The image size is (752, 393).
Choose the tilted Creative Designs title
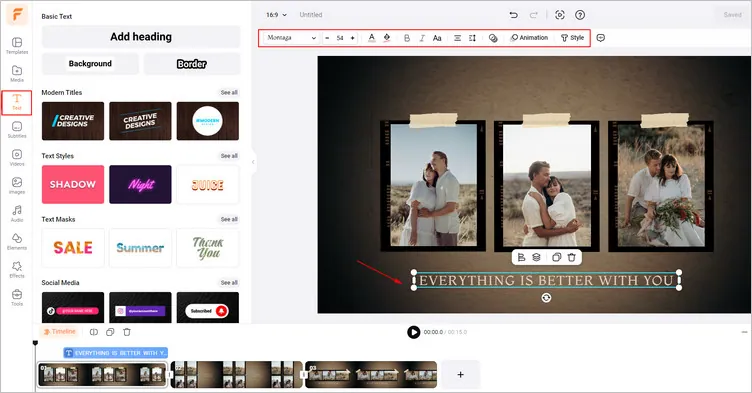coord(140,121)
